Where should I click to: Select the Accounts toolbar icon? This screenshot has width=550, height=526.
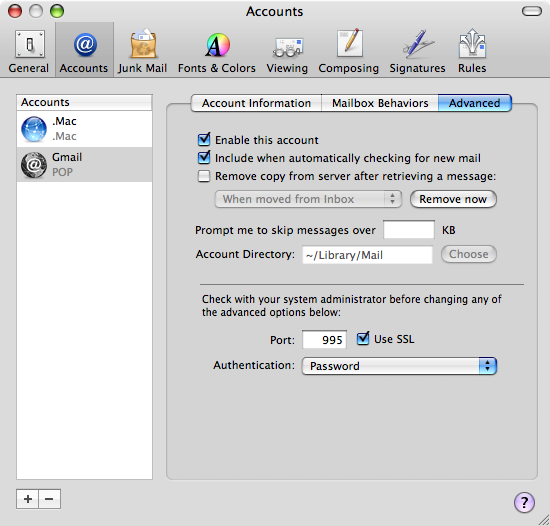(x=84, y=51)
